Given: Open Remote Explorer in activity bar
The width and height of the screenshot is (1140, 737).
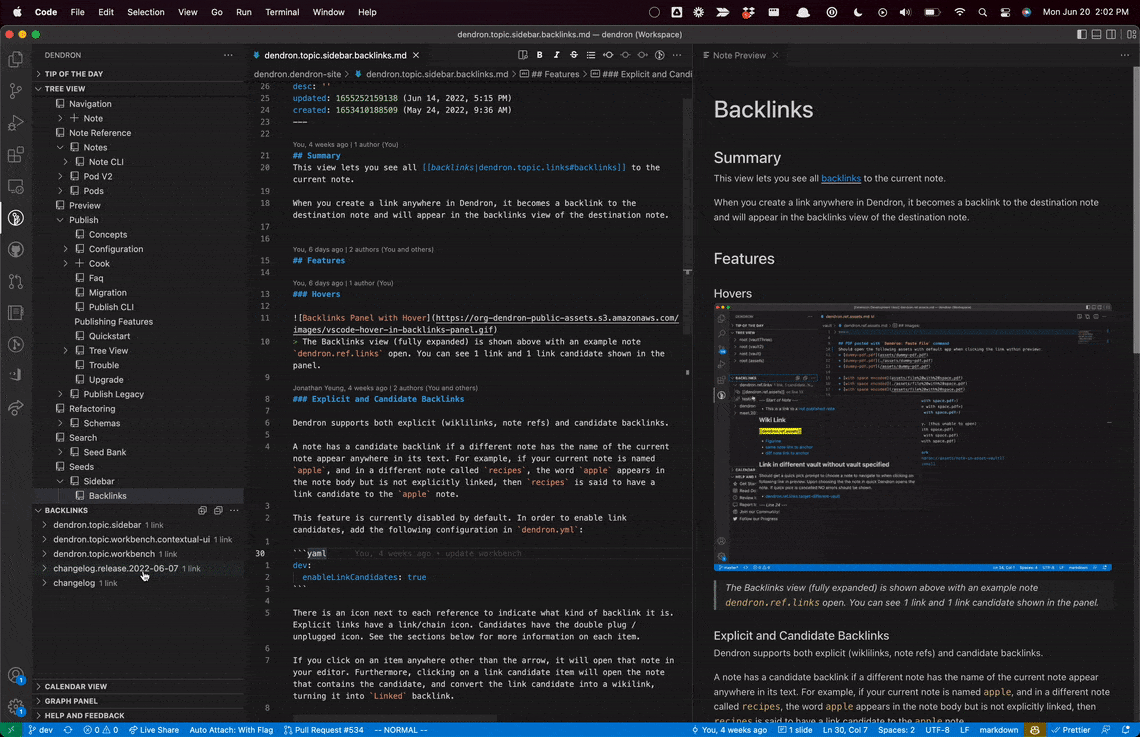Looking at the screenshot, I should (x=15, y=186).
